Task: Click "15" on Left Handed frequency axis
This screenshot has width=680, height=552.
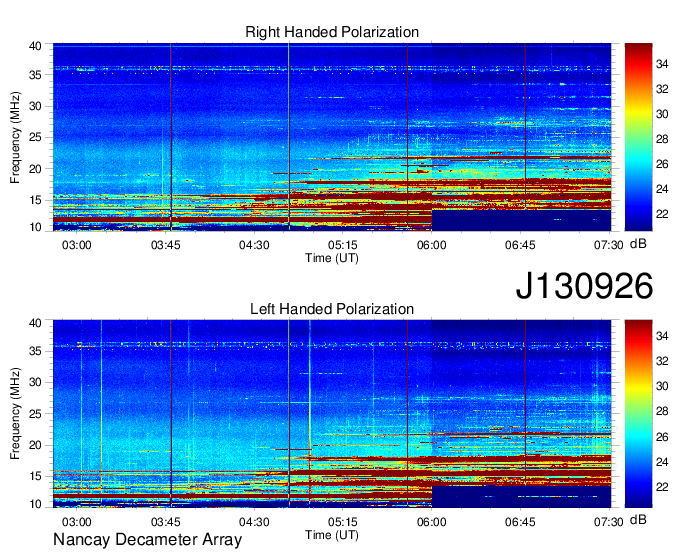Action: click(35, 476)
